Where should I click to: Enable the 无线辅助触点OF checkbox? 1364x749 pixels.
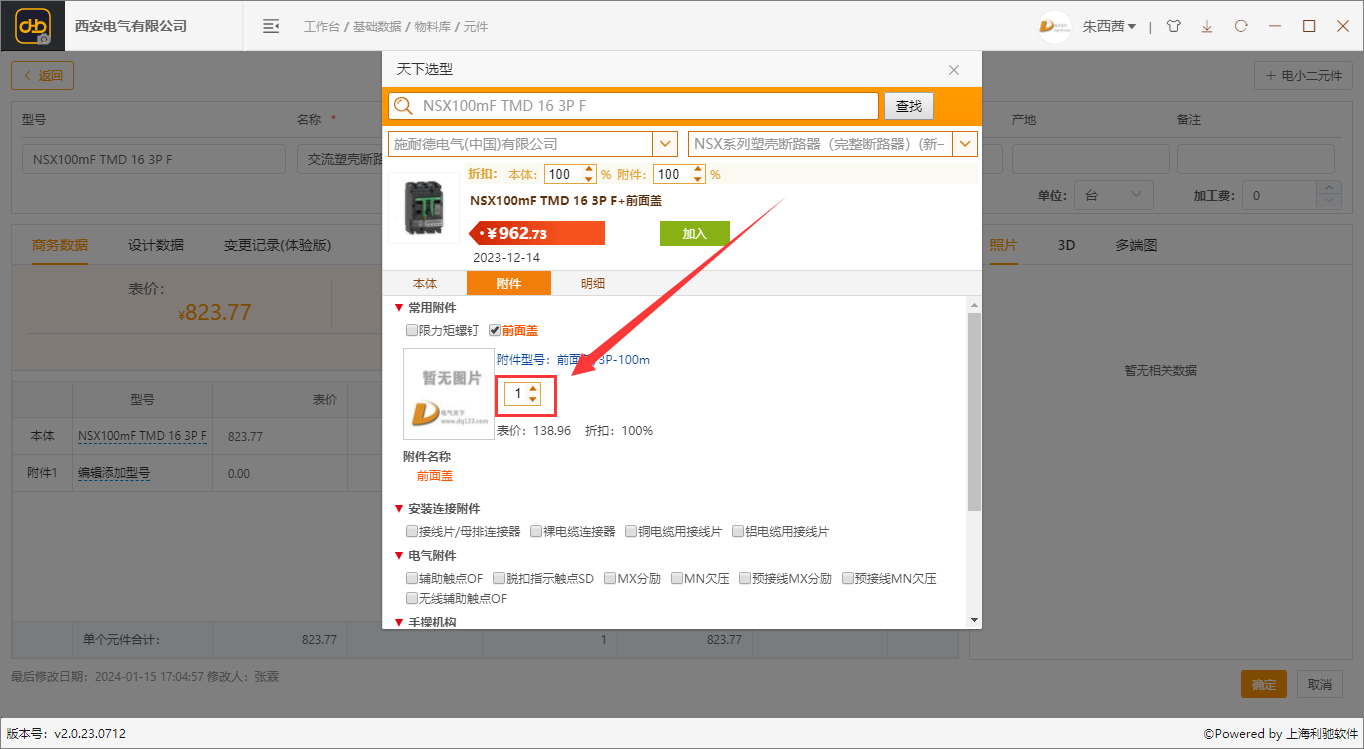(412, 598)
